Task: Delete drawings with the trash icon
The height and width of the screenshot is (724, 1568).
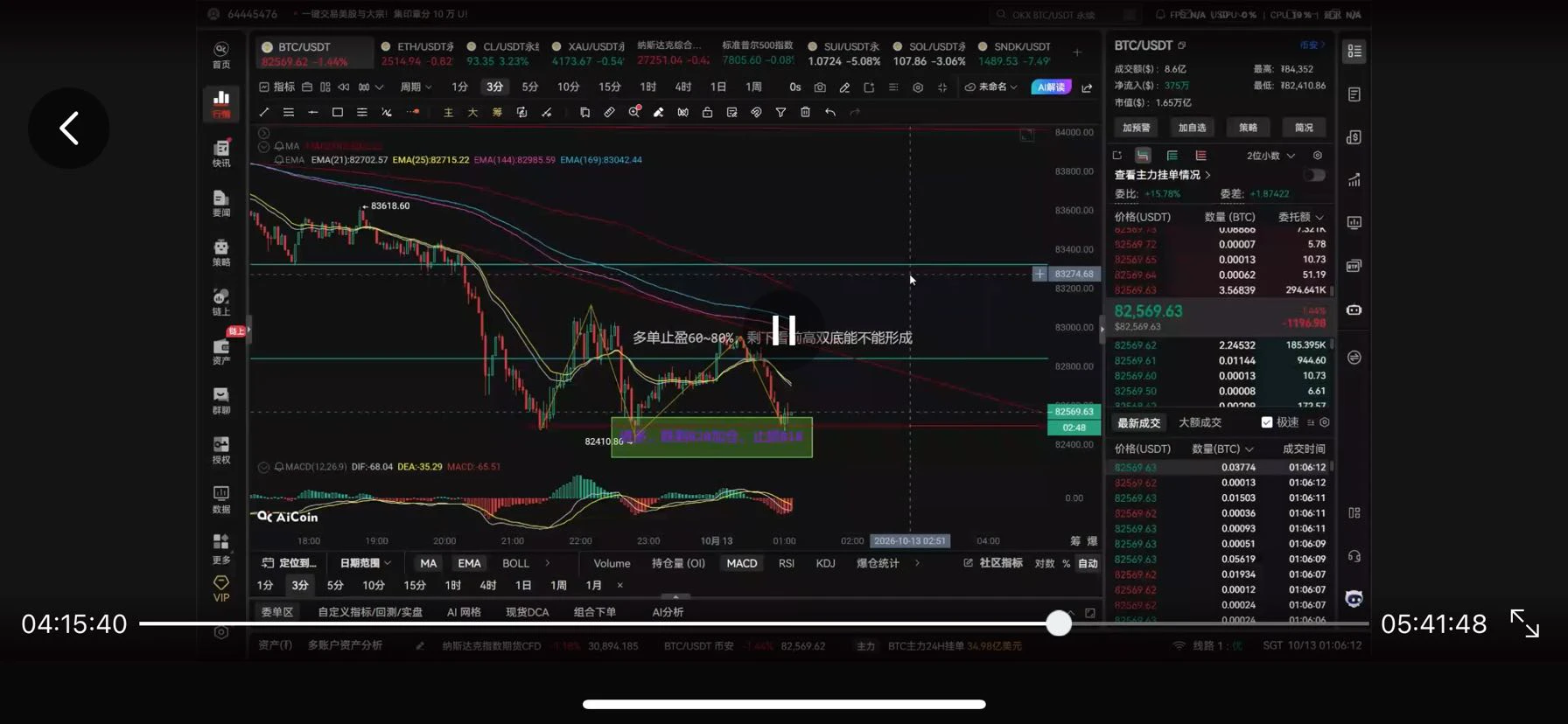Action: pyautogui.click(x=805, y=112)
